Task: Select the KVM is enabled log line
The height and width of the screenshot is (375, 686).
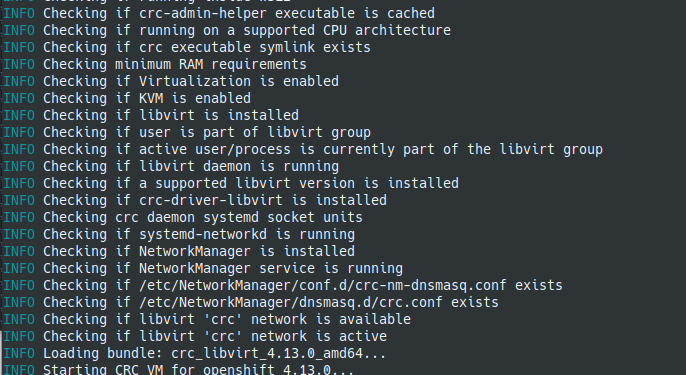Action: click(127, 98)
